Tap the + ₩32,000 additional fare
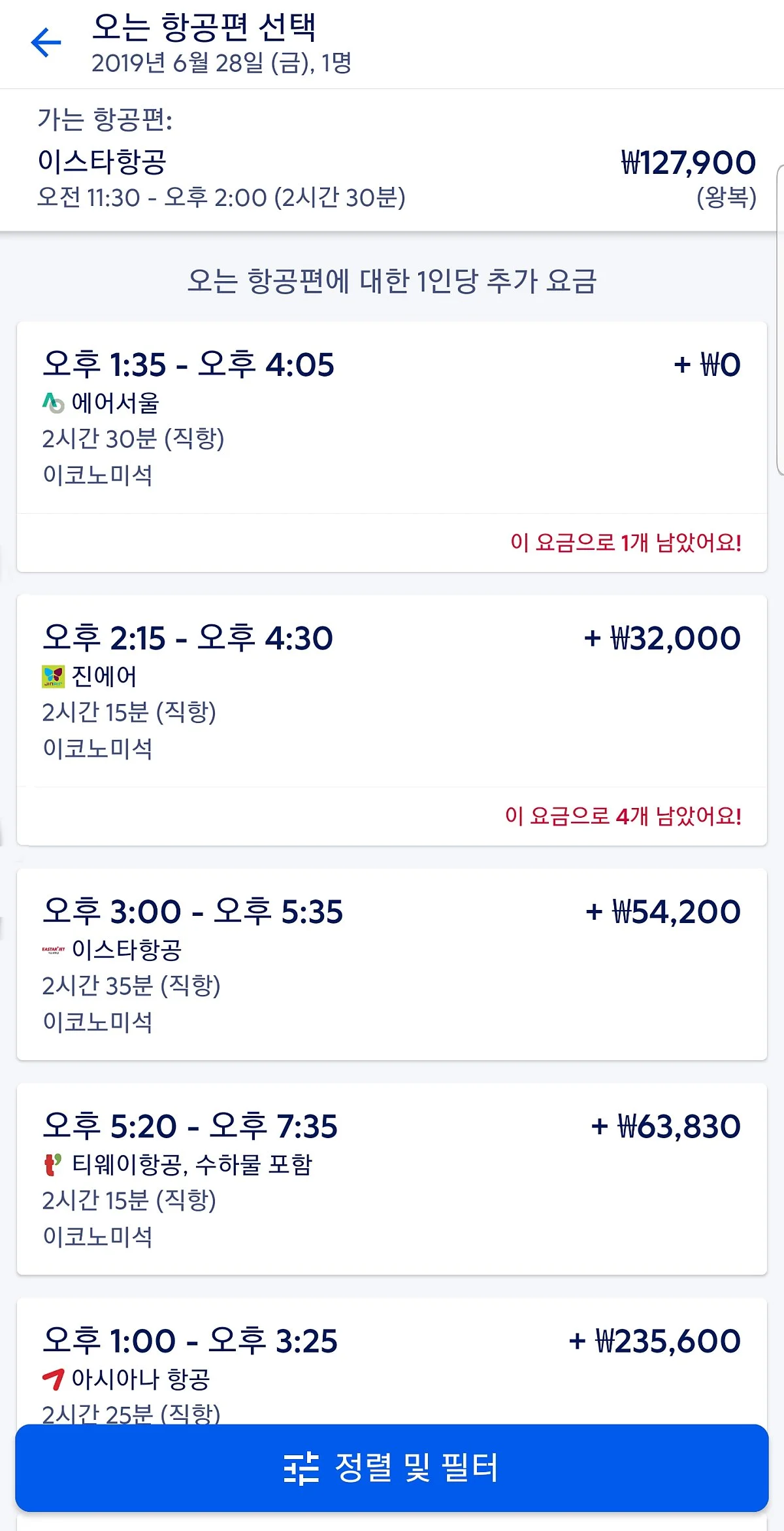The height and width of the screenshot is (1531, 784). coord(662,638)
